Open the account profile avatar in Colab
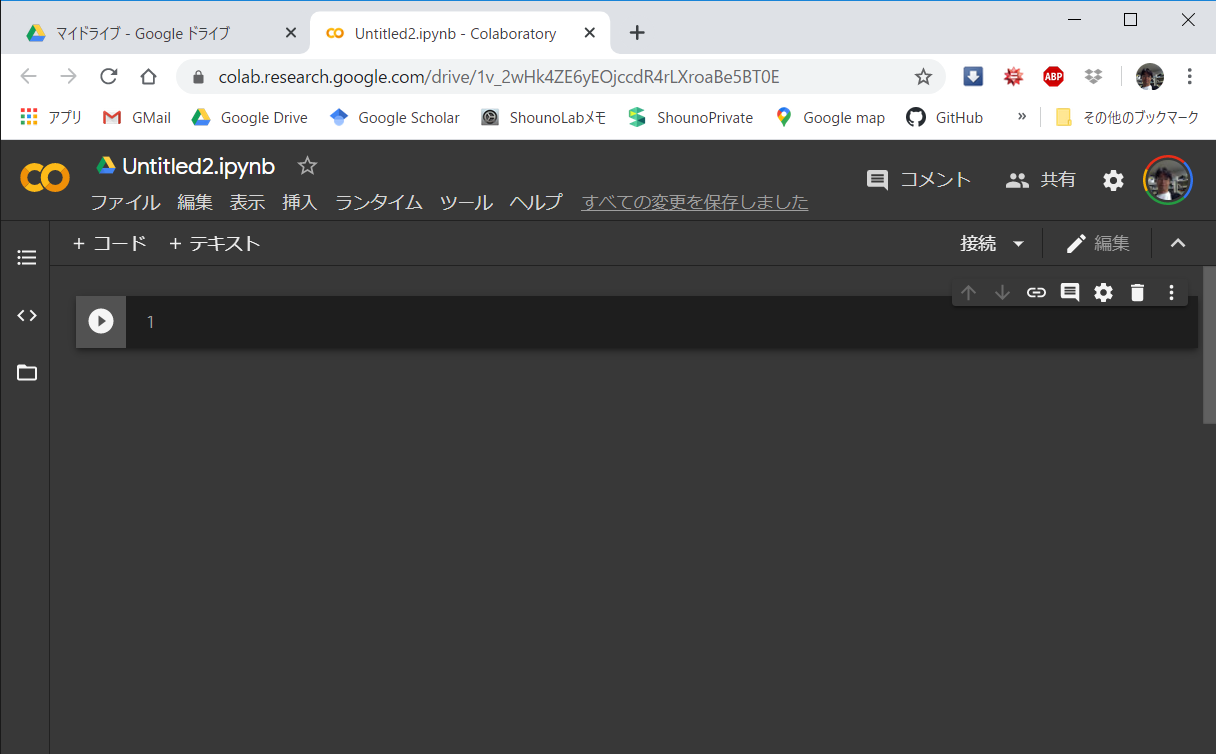Screen dimensions: 1216x754 click(1168, 180)
